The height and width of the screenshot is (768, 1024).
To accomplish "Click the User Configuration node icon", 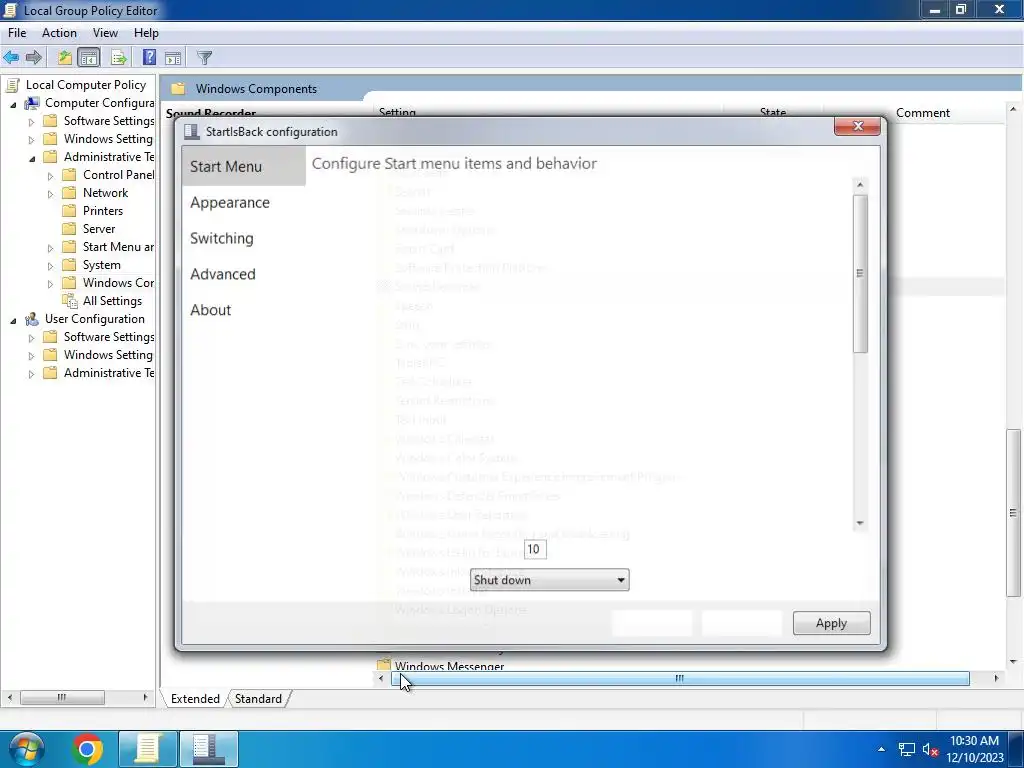I will 31,319.
